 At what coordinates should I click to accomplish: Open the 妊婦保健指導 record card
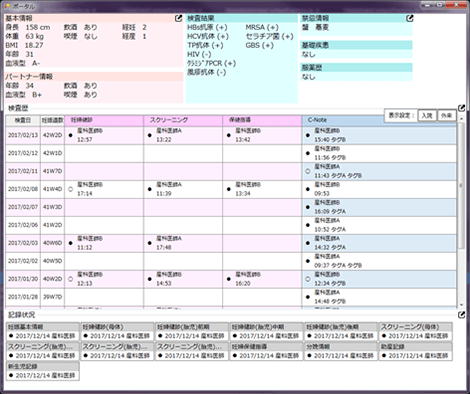point(266,351)
